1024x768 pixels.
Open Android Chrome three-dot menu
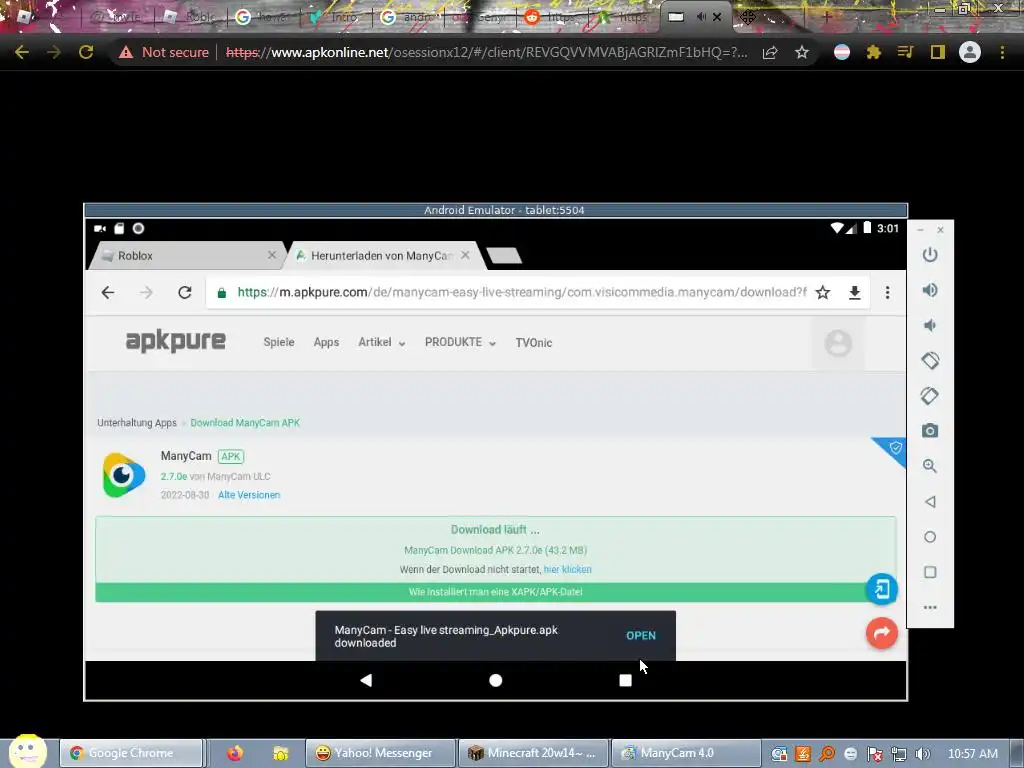[x=887, y=293]
